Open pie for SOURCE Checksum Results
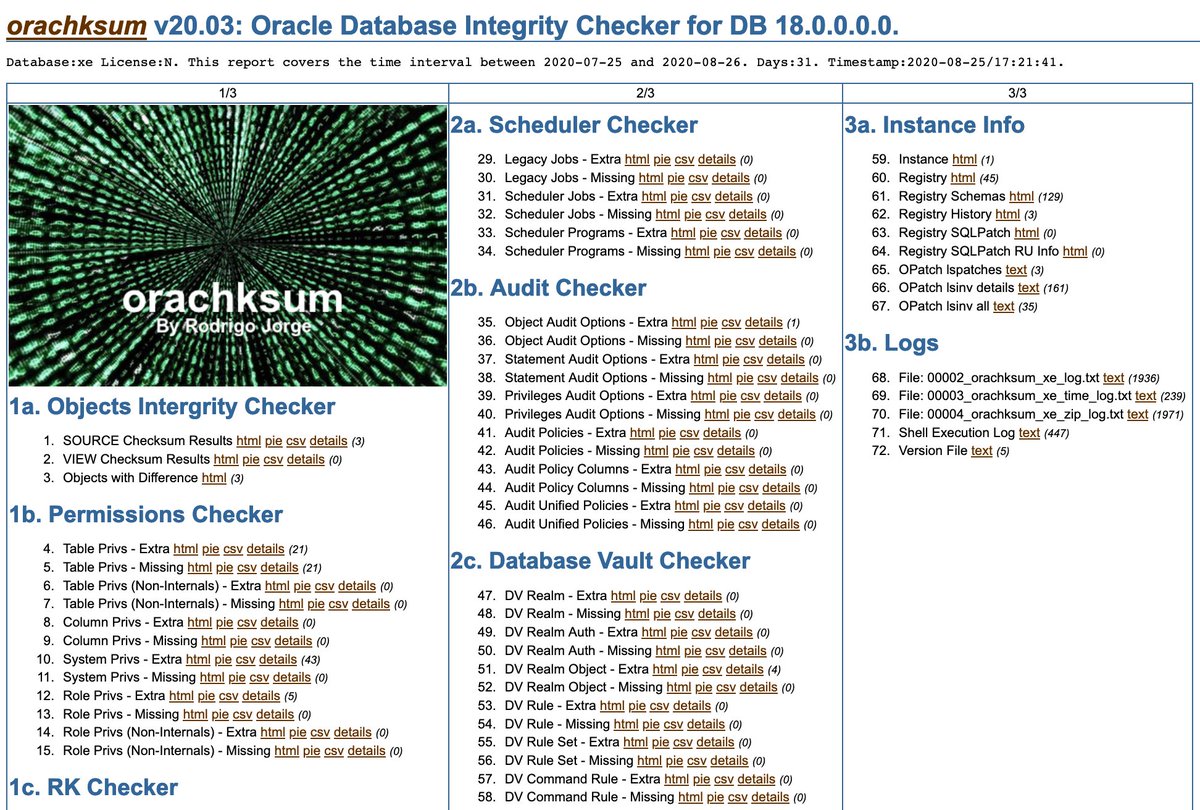The height and width of the screenshot is (810, 1200). pos(273,441)
